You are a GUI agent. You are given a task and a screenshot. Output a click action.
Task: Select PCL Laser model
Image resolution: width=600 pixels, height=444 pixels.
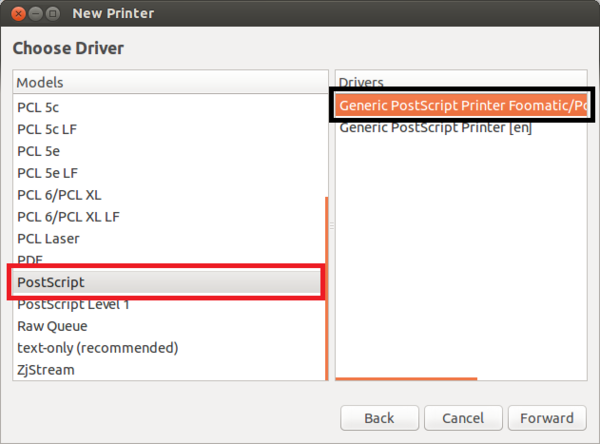(169, 238)
